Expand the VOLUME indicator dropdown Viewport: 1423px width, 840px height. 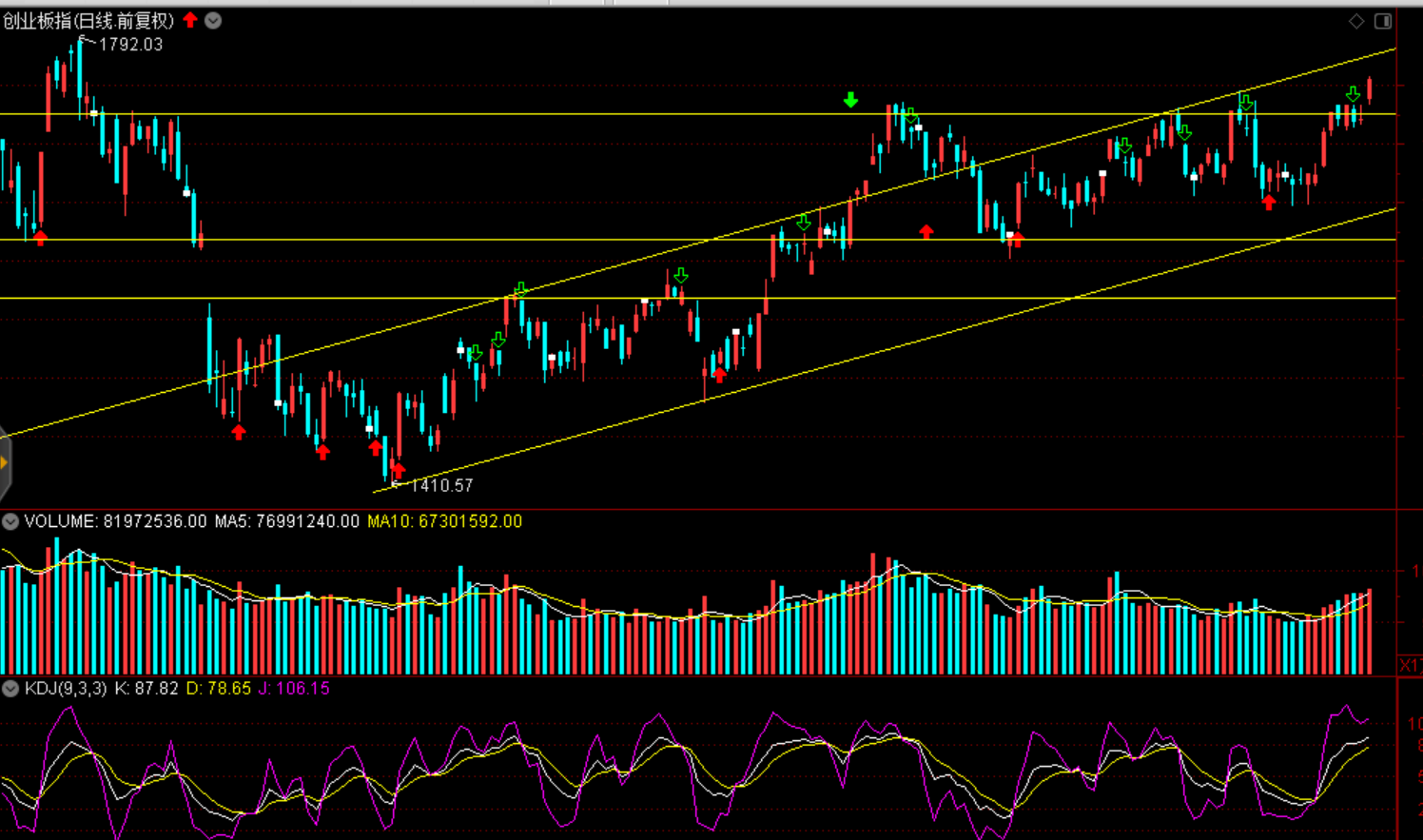[x=10, y=521]
